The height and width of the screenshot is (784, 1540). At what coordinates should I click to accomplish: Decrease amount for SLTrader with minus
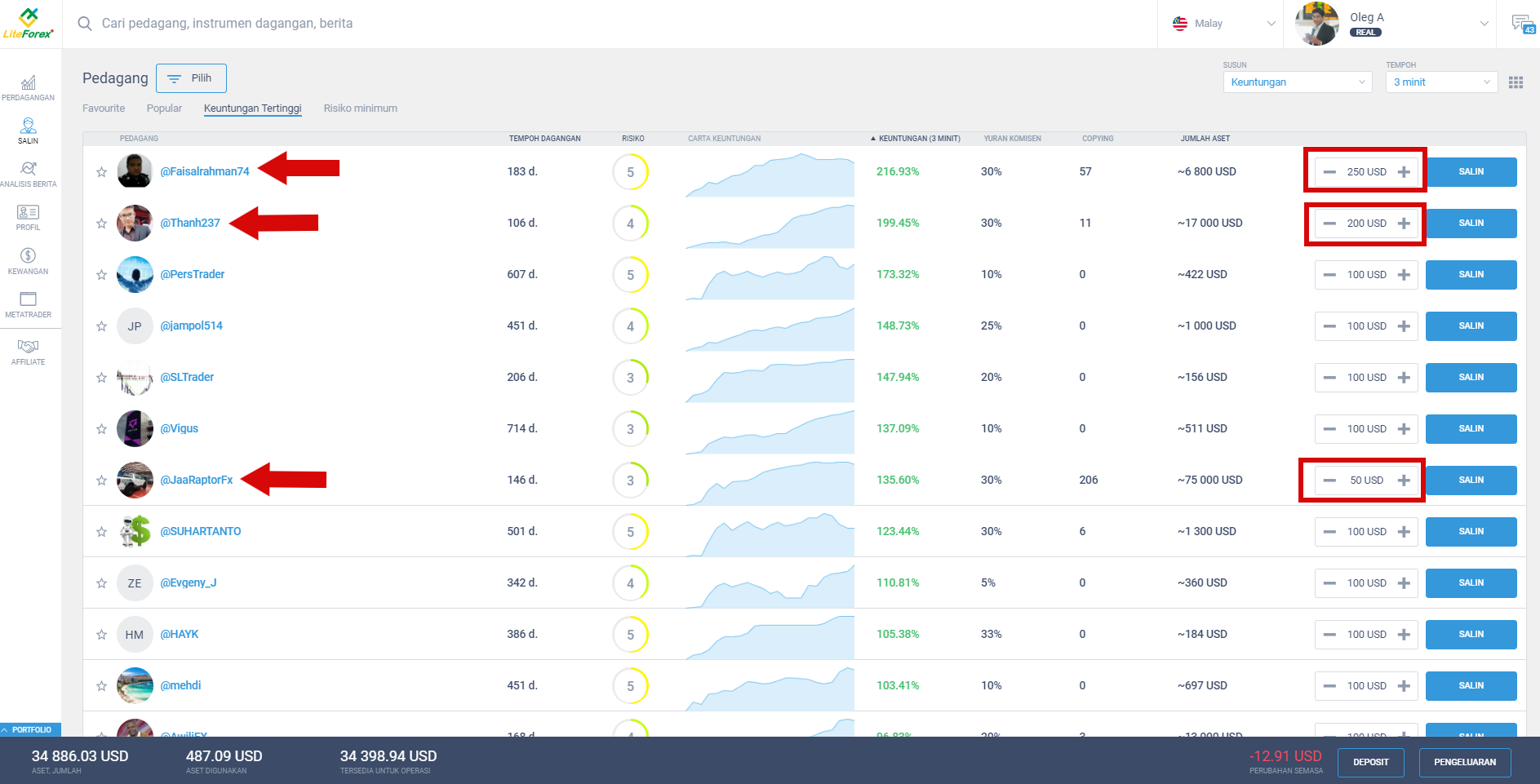(1329, 378)
